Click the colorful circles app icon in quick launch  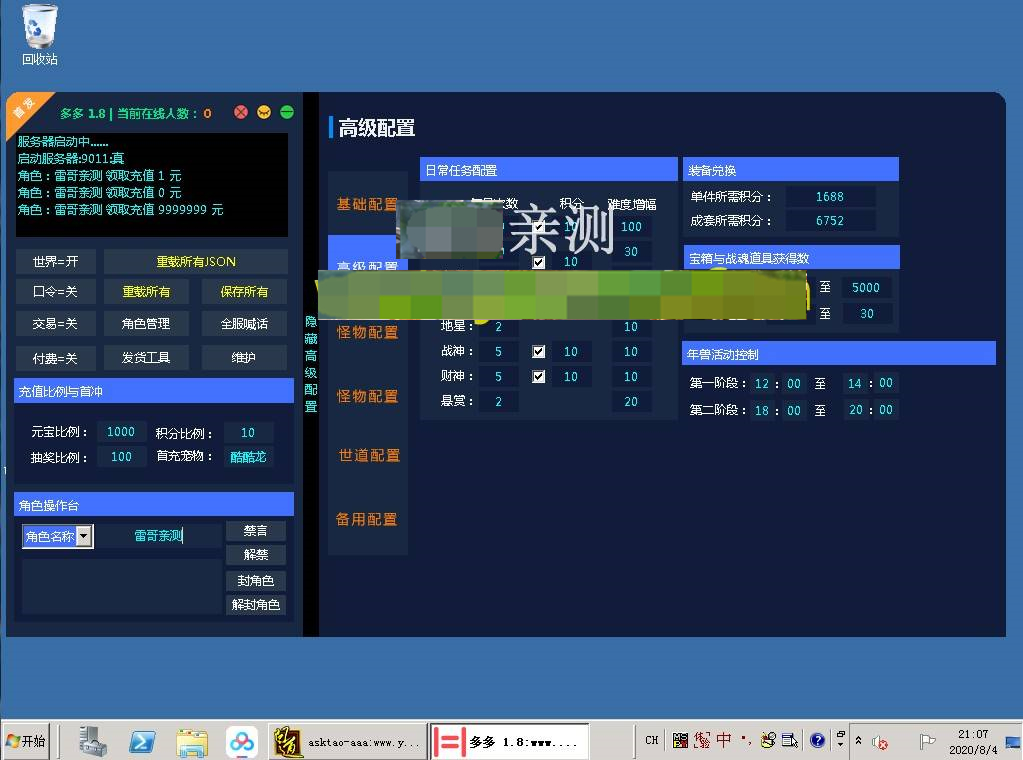[x=241, y=740]
